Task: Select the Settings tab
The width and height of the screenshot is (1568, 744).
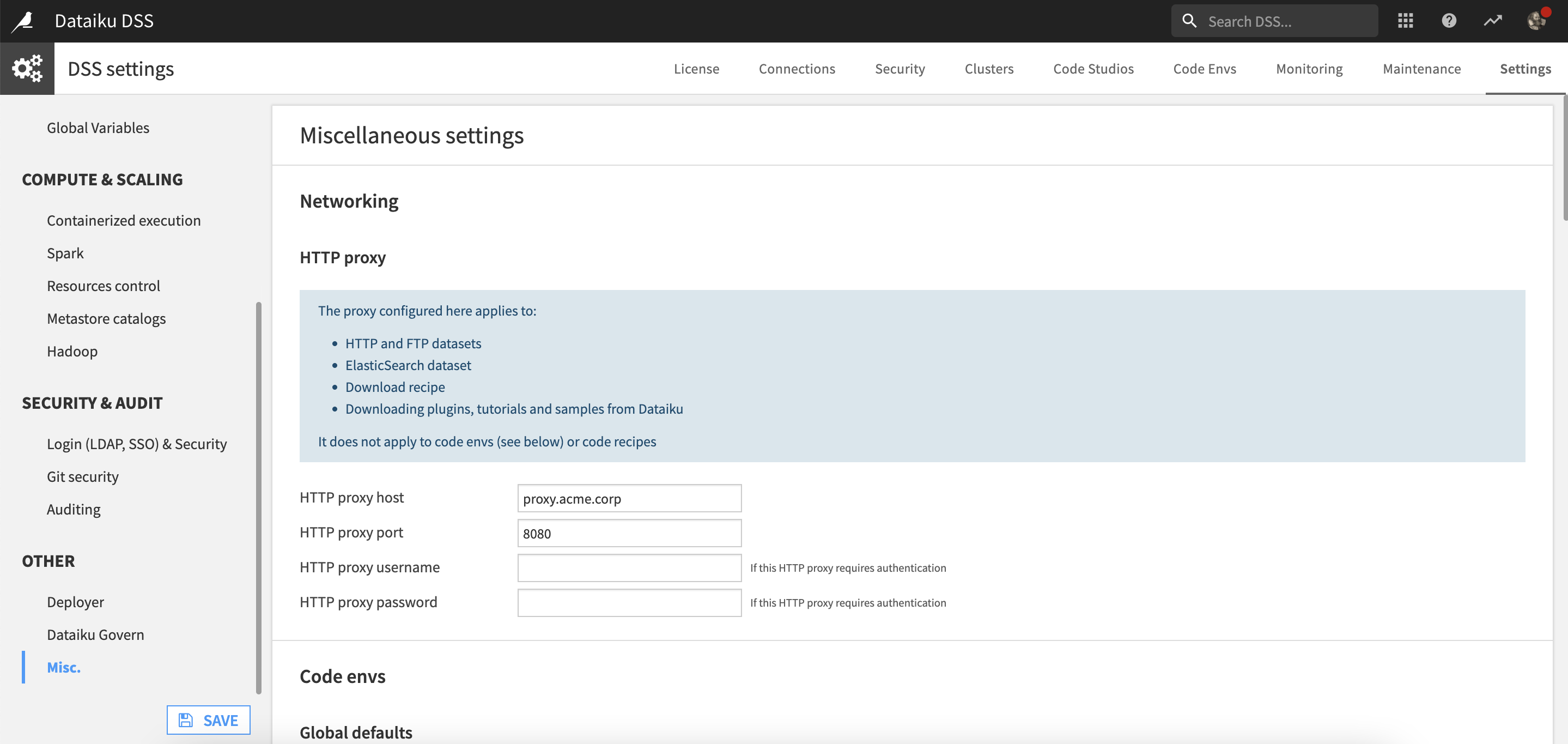Action: 1525,69
